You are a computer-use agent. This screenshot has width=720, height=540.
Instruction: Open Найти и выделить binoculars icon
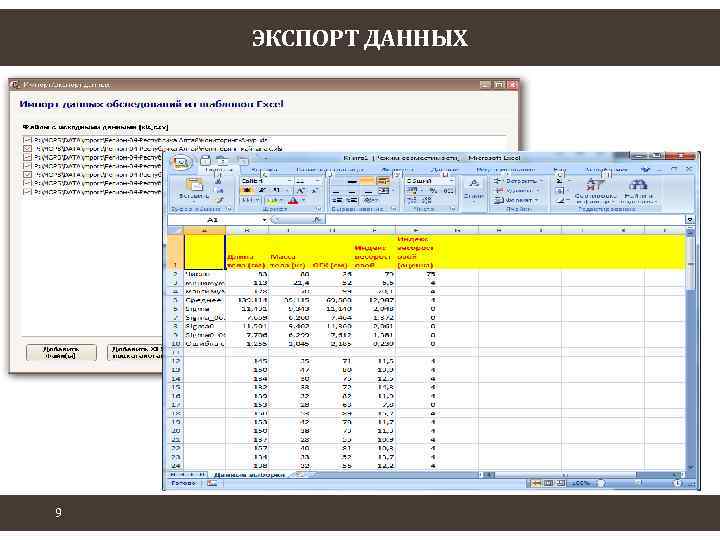[638, 185]
